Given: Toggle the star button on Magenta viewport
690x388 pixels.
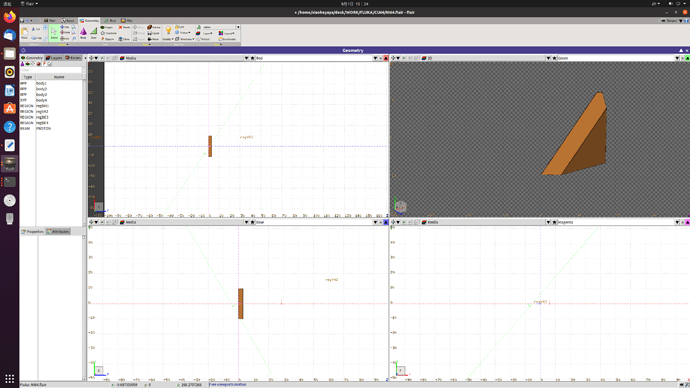Looking at the screenshot, I should 554,222.
